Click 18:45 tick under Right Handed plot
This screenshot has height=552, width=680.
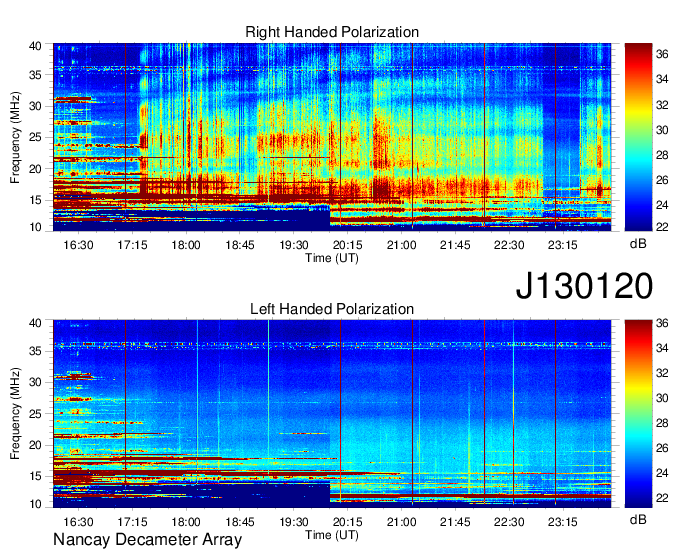pos(240,245)
